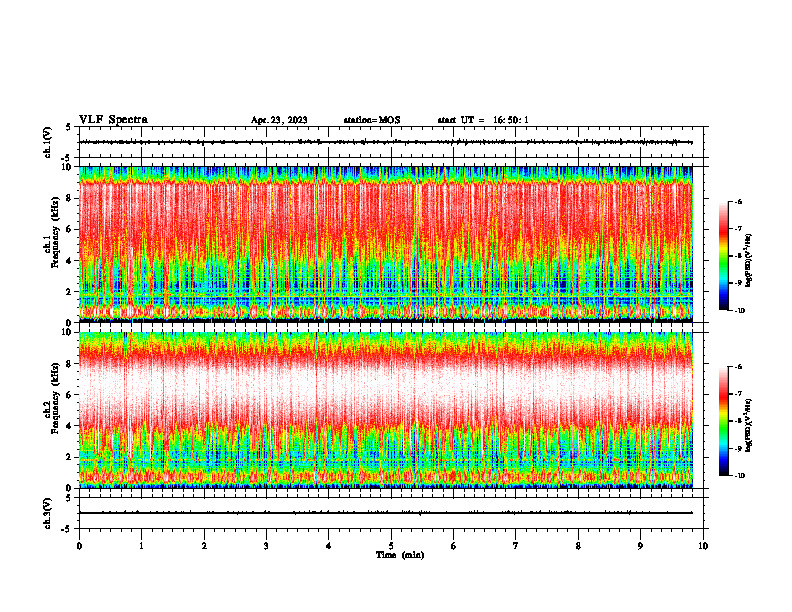Click the 'station=MOS' header label

[x=372, y=120]
